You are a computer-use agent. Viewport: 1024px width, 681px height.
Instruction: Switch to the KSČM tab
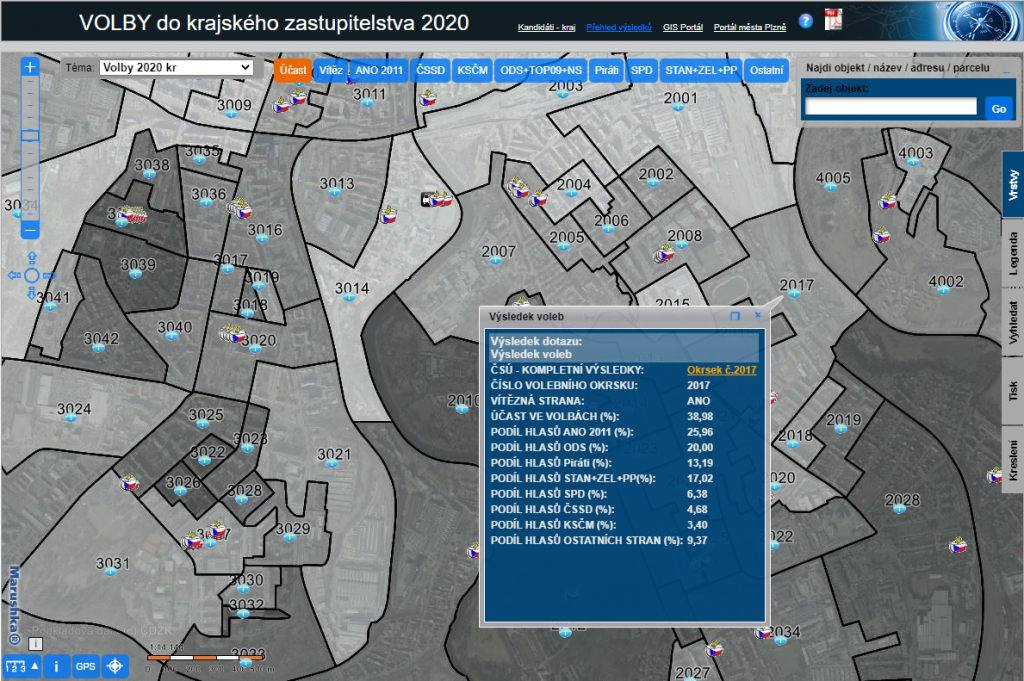click(x=472, y=71)
